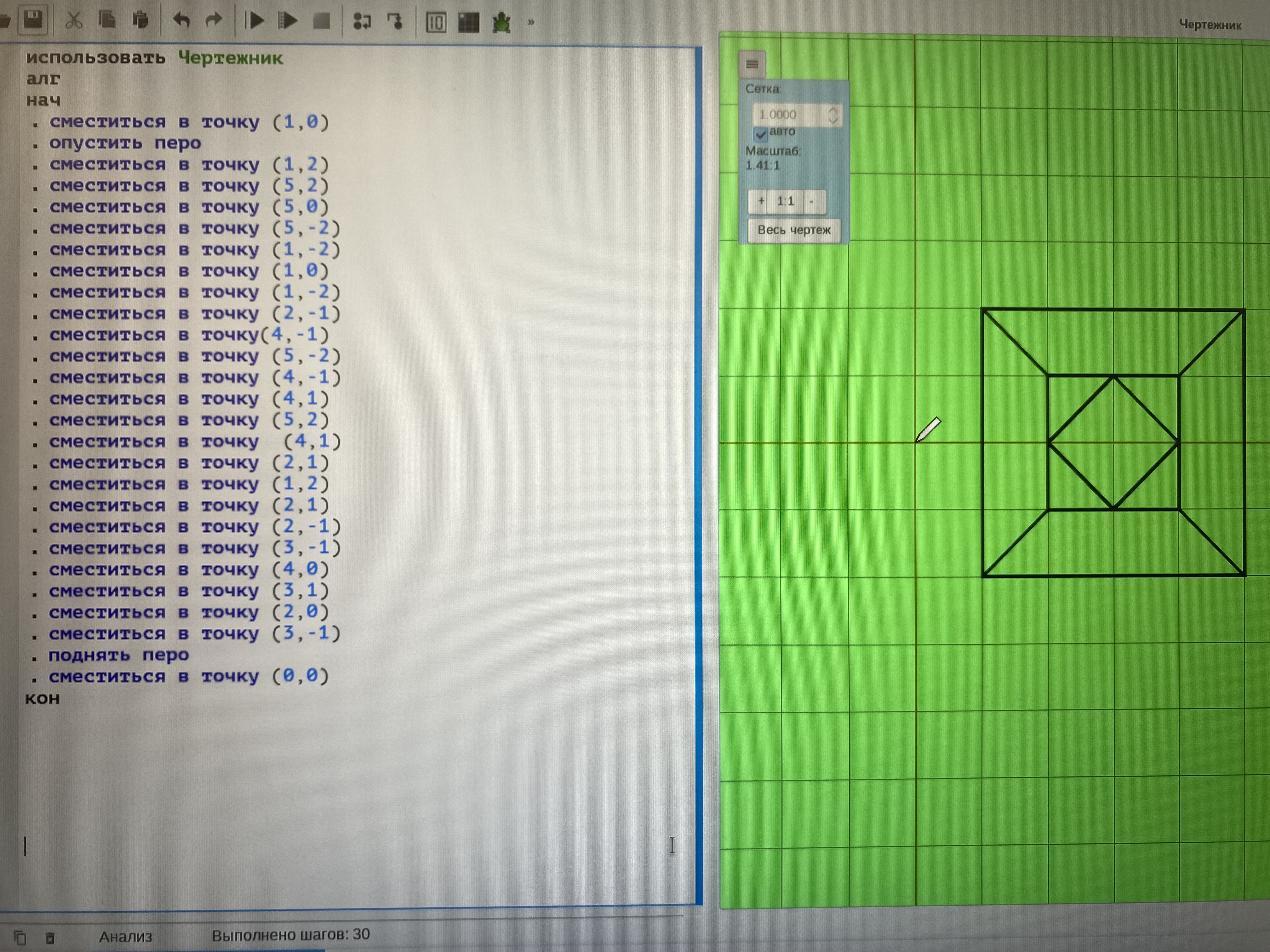Save the program with floppy disk icon

point(33,21)
